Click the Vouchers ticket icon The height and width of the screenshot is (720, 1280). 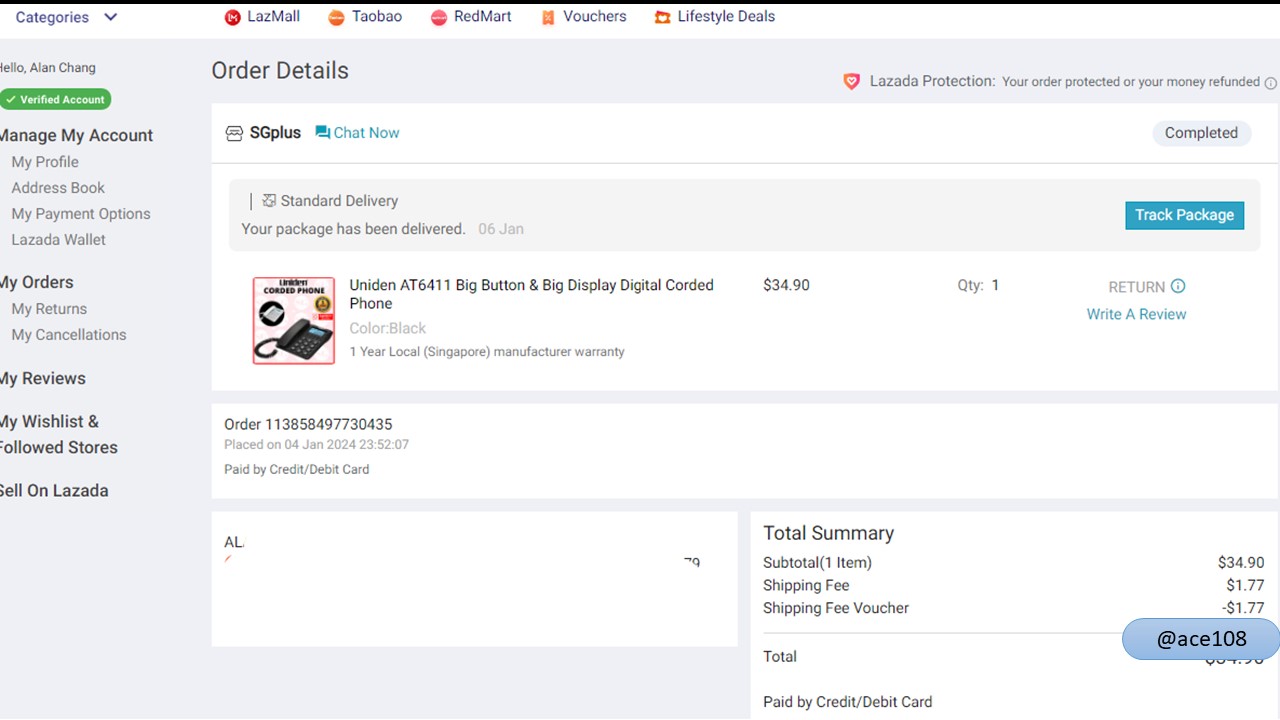point(548,17)
